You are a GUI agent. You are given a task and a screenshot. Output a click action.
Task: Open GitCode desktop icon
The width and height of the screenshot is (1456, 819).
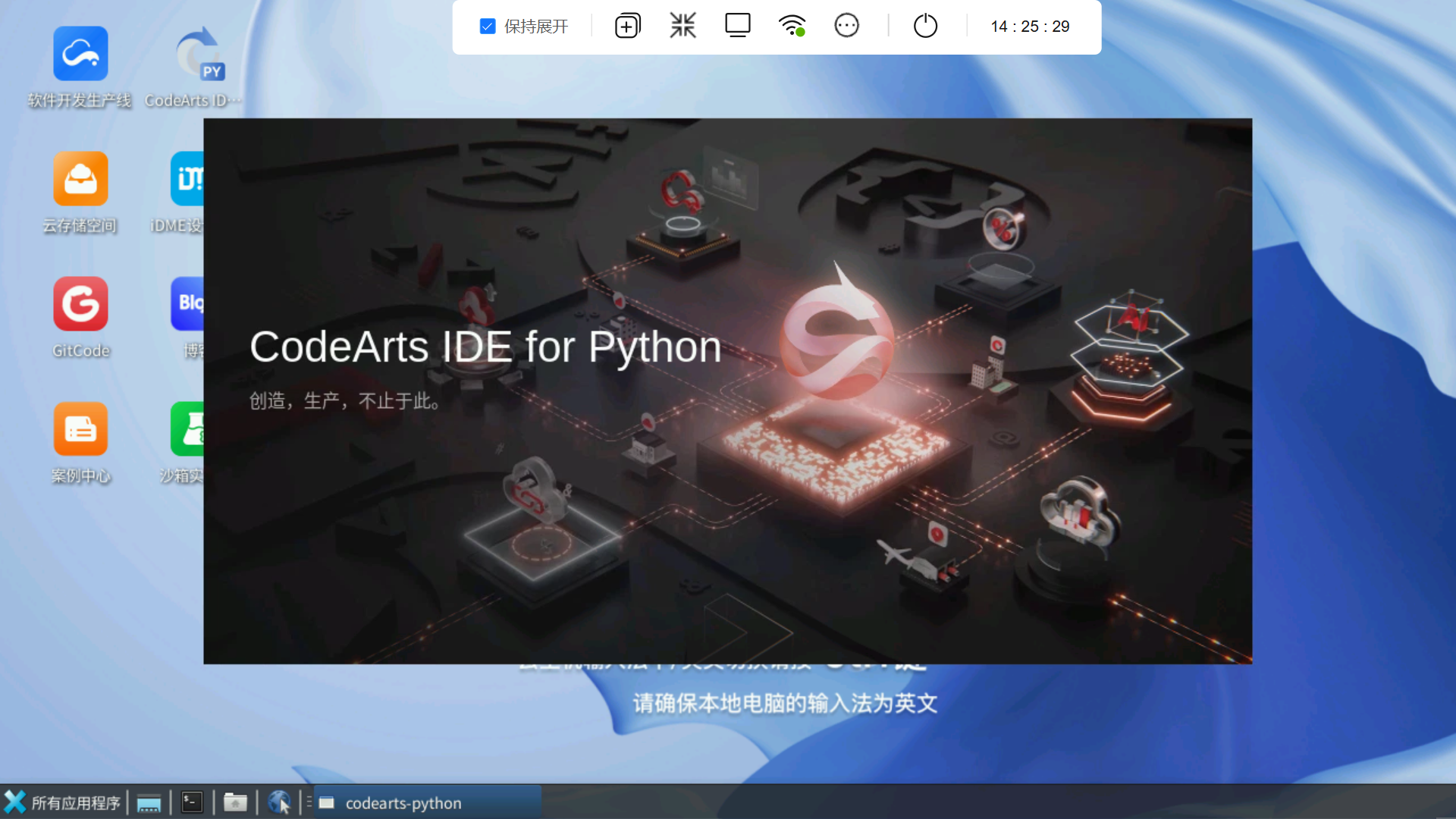pyautogui.click(x=80, y=305)
